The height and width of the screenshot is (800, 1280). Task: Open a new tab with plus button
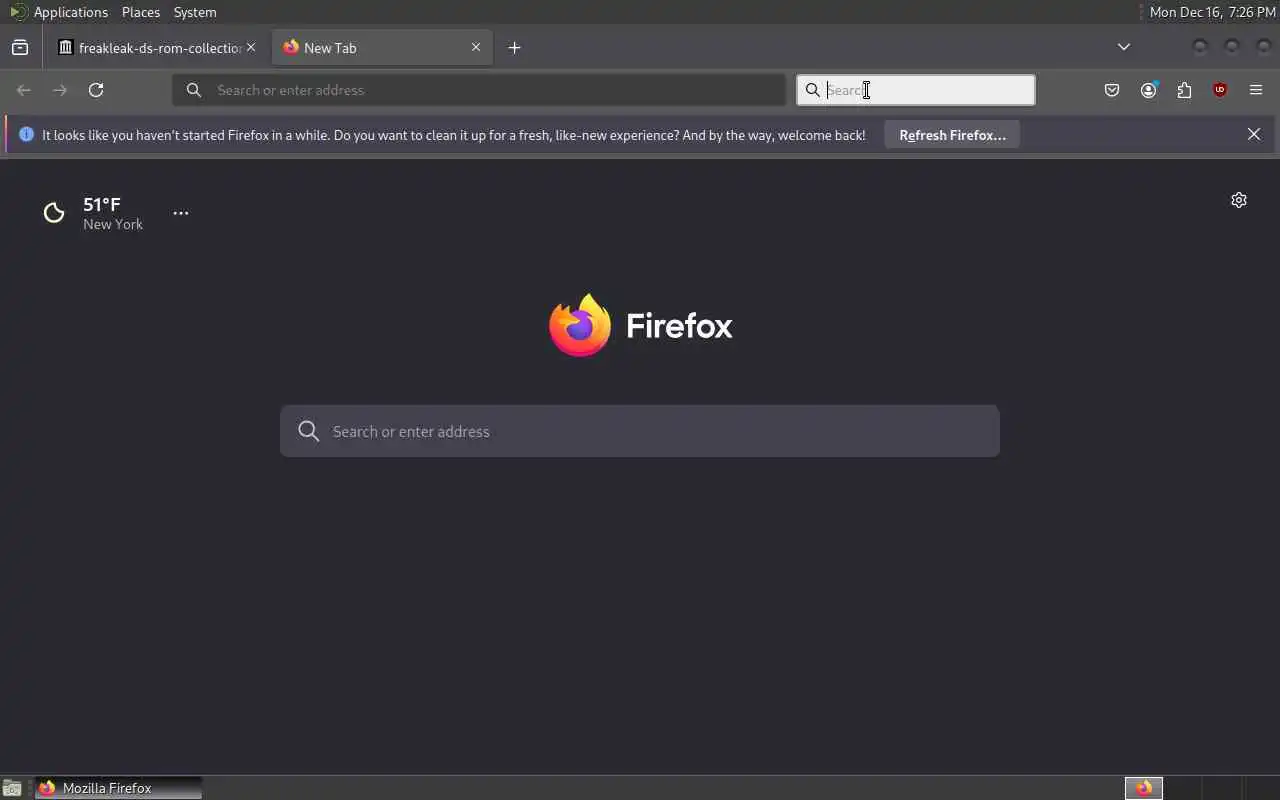tap(514, 47)
